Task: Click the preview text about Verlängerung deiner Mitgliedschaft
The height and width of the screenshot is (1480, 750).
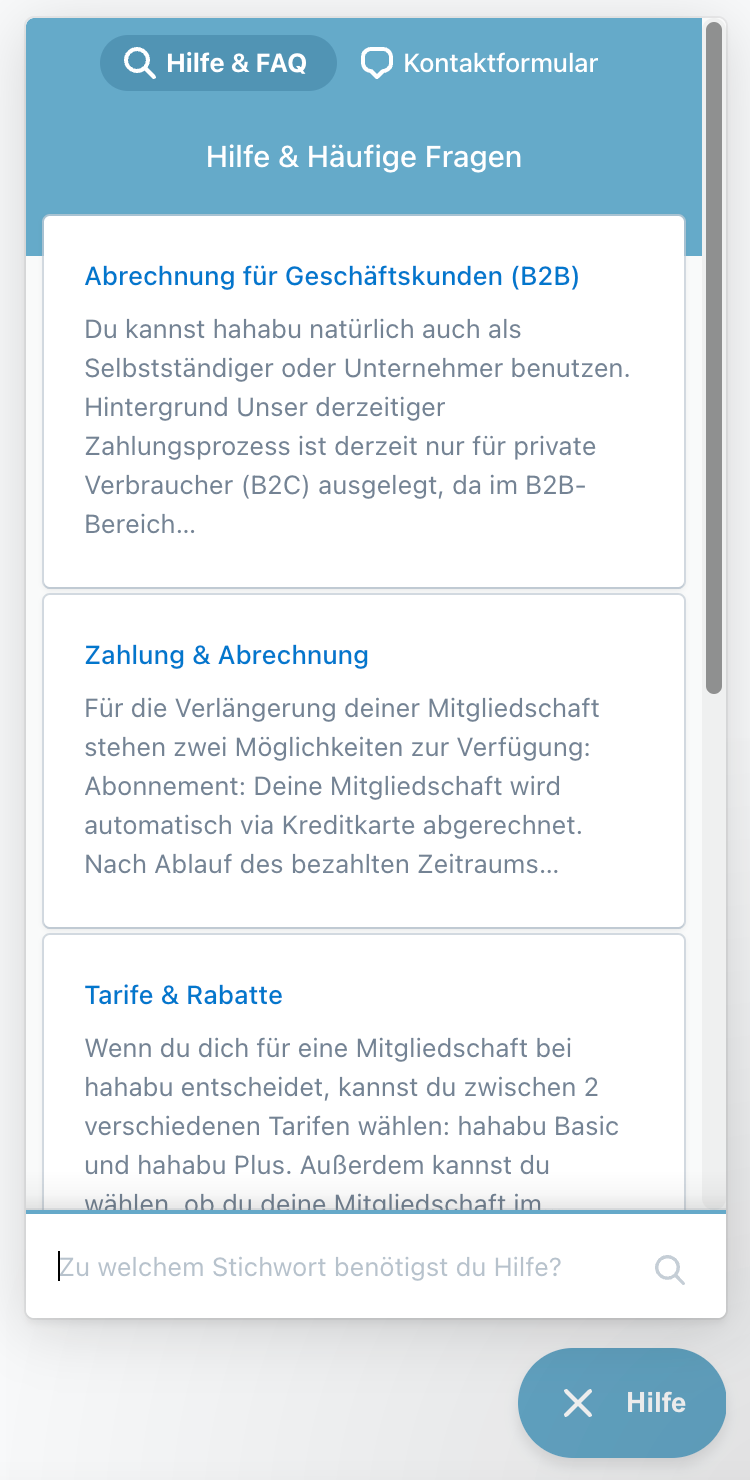Action: tap(342, 786)
